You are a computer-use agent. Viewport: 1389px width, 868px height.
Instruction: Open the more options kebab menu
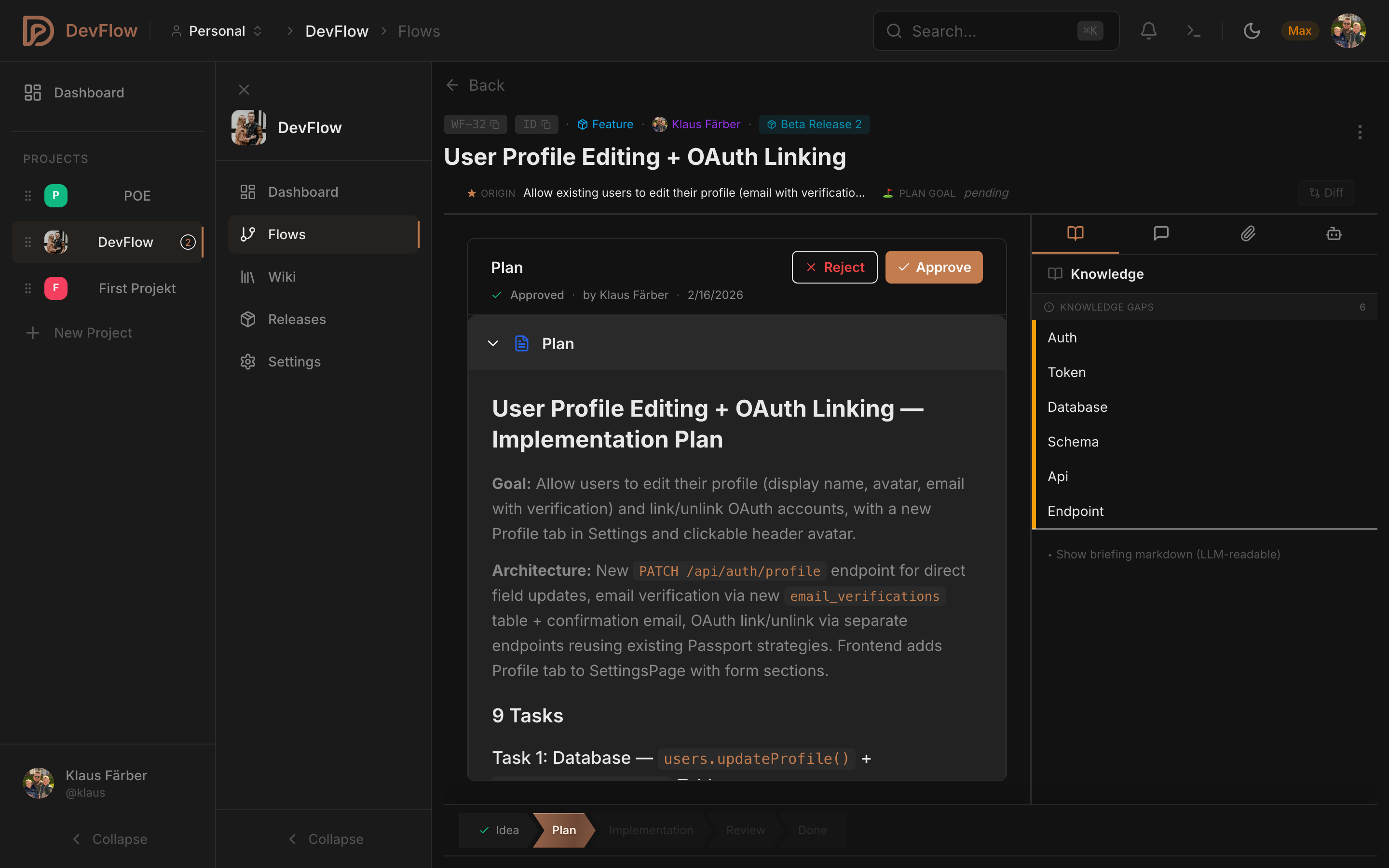[1360, 132]
